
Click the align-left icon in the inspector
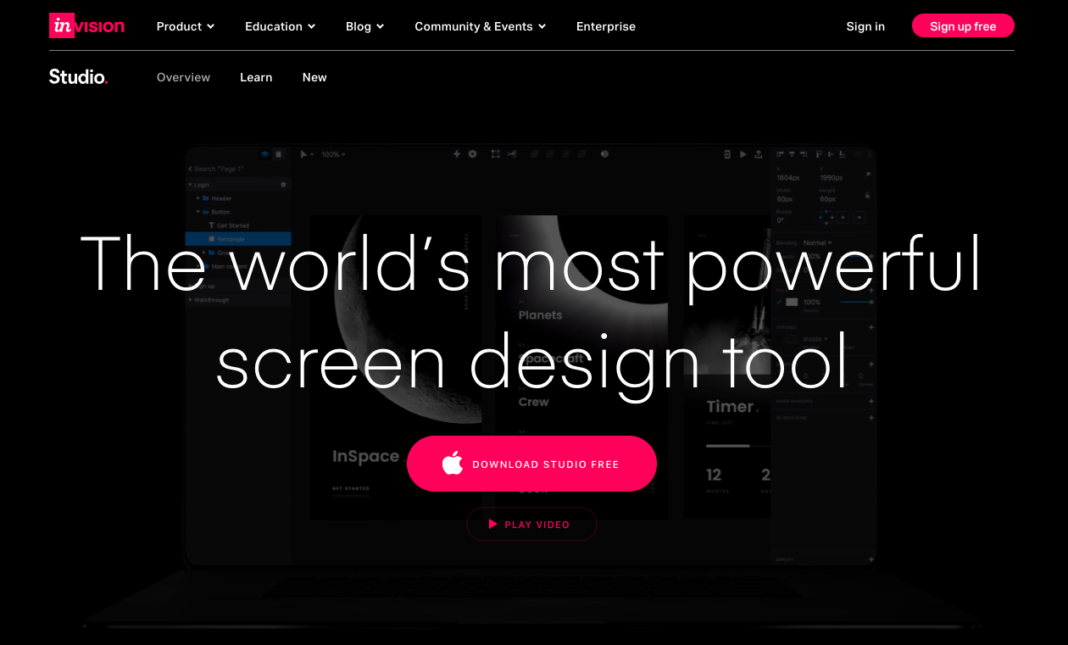[x=781, y=153]
